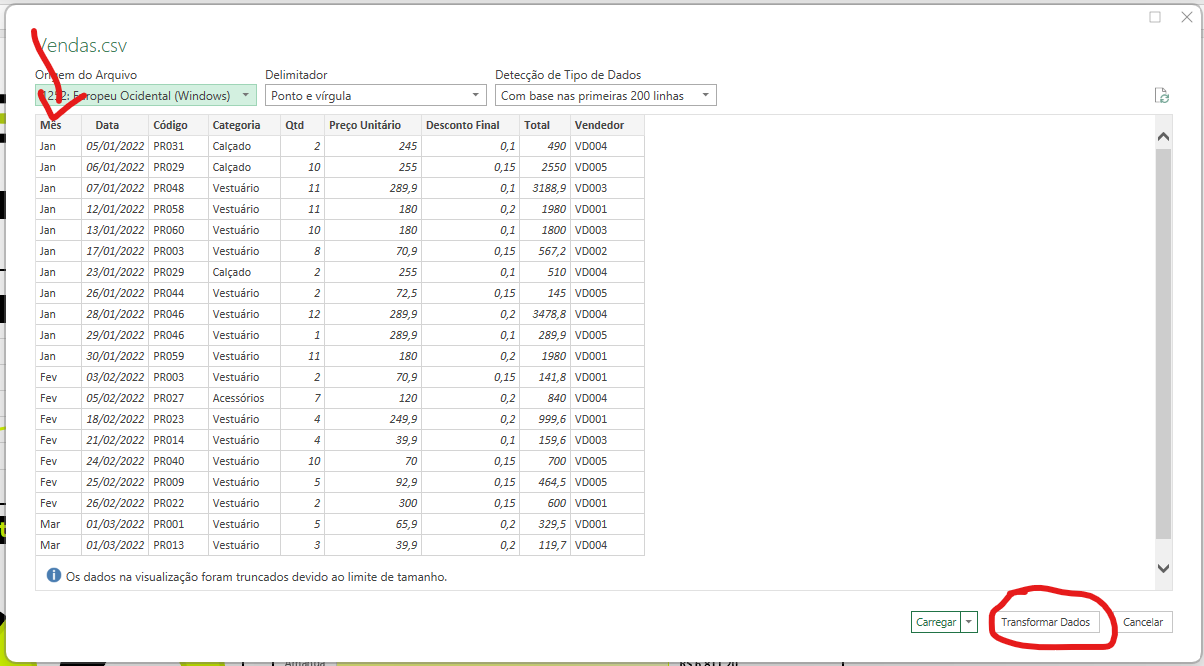Click the total value 3188,9
Screen dimensions: 1204x666
545,188
